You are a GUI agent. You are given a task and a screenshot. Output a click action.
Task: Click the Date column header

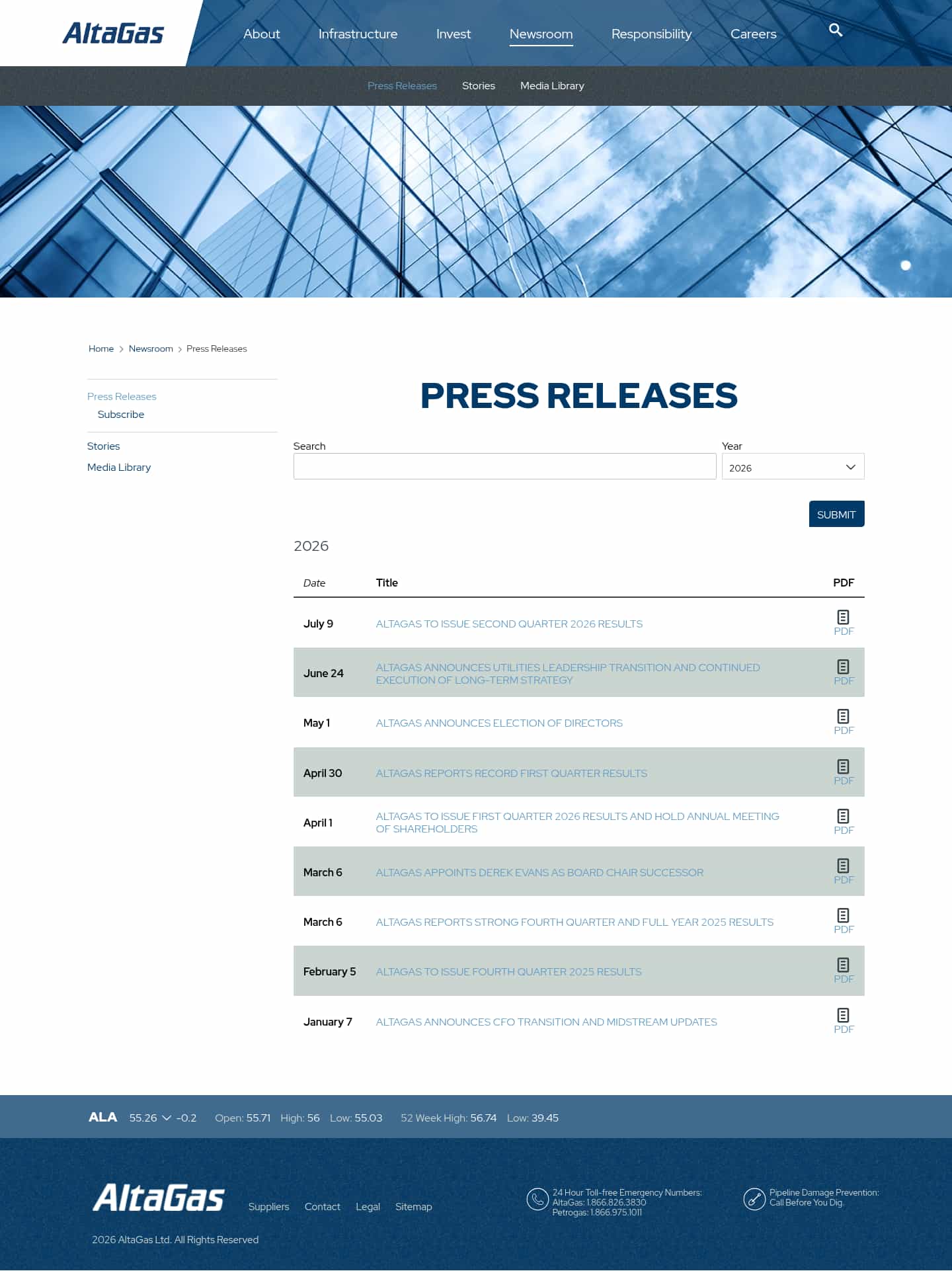[x=314, y=583]
